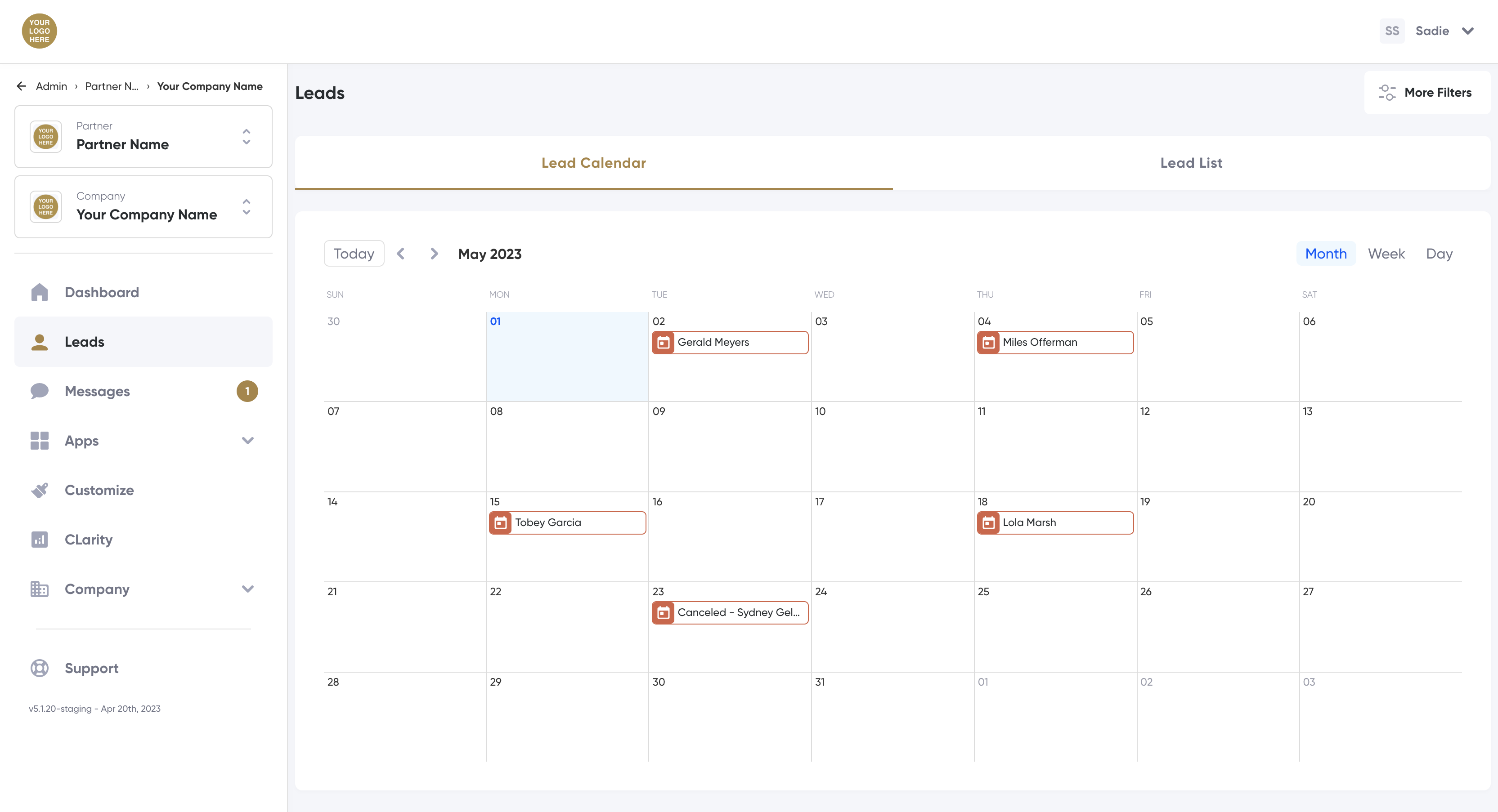Screen dimensions: 1498x812
Task: Select the Lead Calendar tab
Action: click(593, 163)
